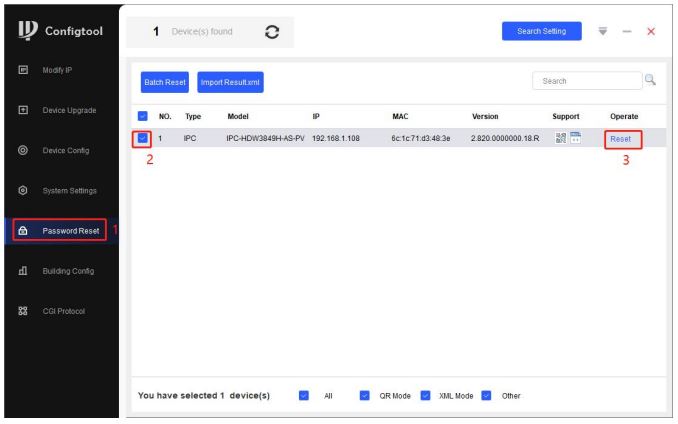678x424 pixels.
Task: Uncheck the Other filter checkbox
Action: (x=487, y=395)
